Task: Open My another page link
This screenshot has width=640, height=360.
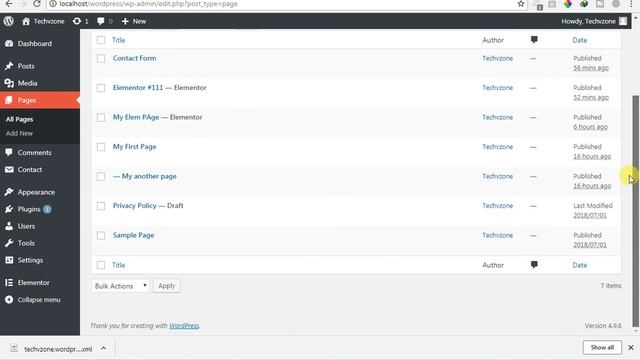Action: point(149,176)
